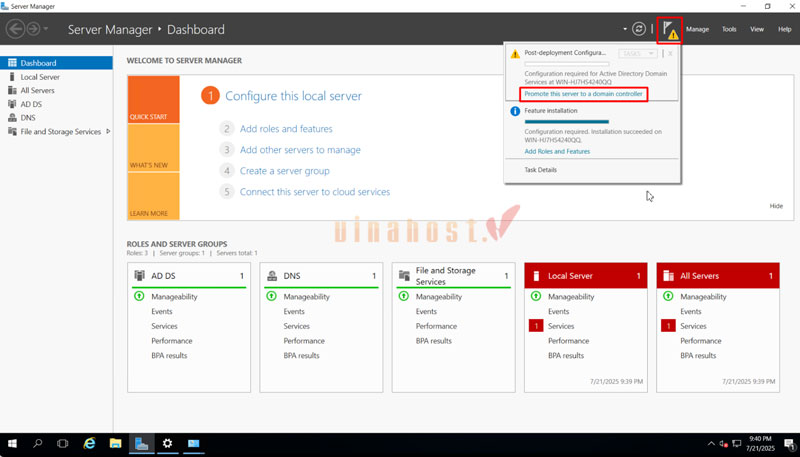Open the Help menu
800x457 pixels.
click(784, 29)
